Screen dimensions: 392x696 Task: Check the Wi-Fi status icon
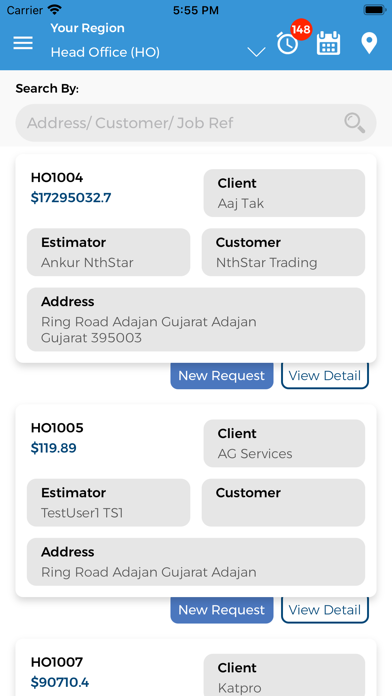[x=55, y=10]
